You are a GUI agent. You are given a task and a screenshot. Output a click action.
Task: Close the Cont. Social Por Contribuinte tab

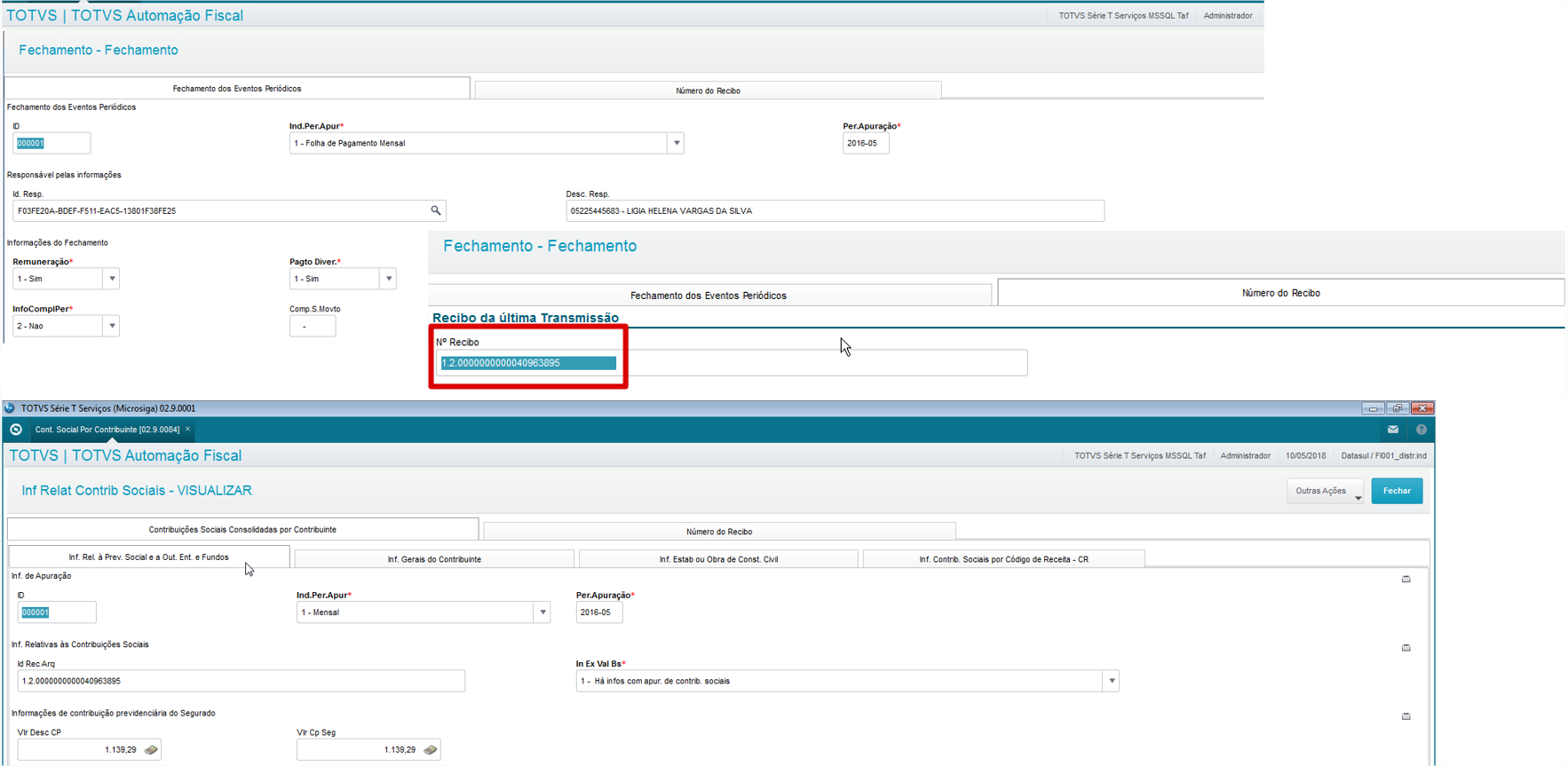(188, 430)
